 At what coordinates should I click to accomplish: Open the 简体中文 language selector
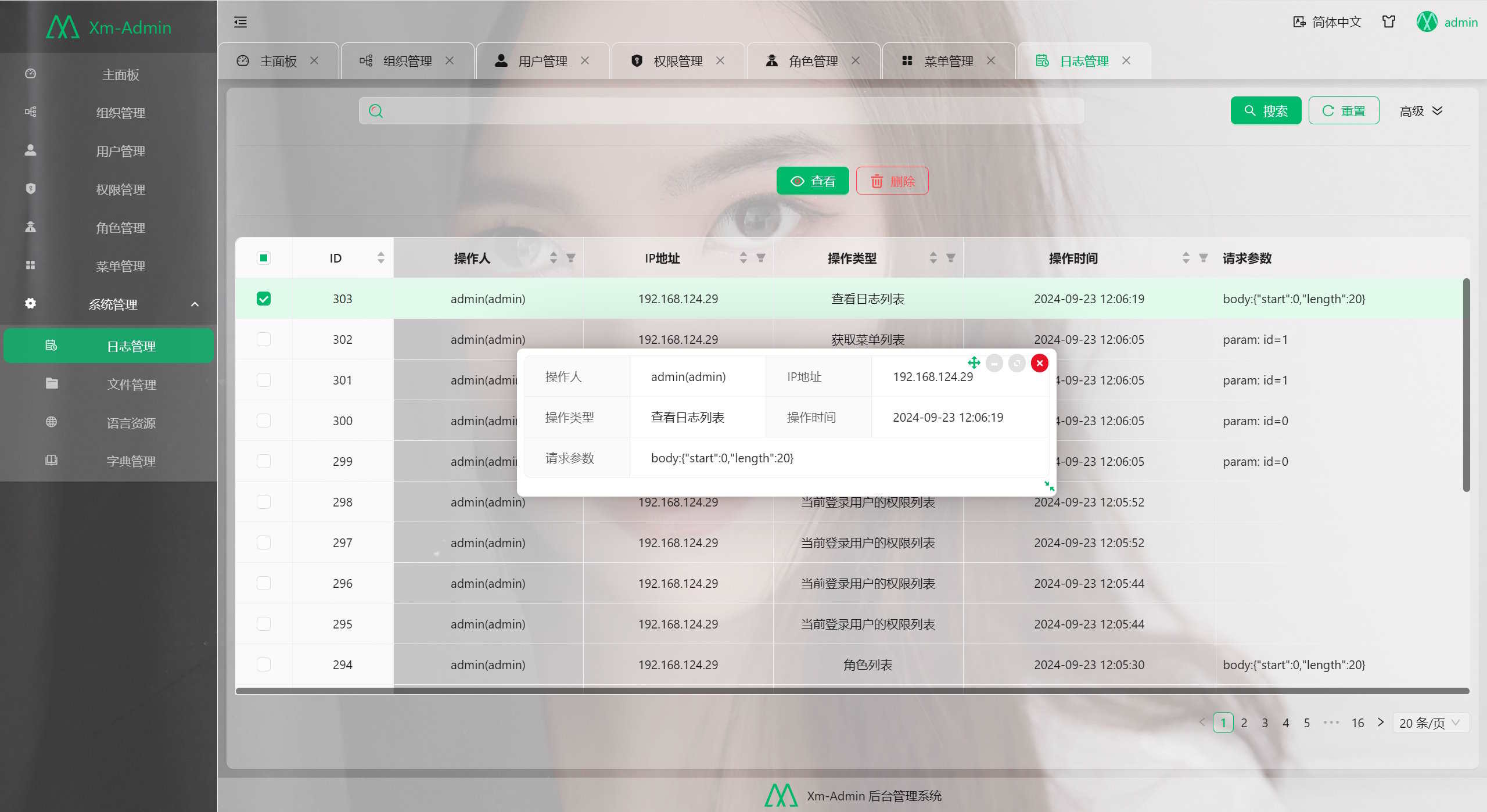[x=1327, y=22]
